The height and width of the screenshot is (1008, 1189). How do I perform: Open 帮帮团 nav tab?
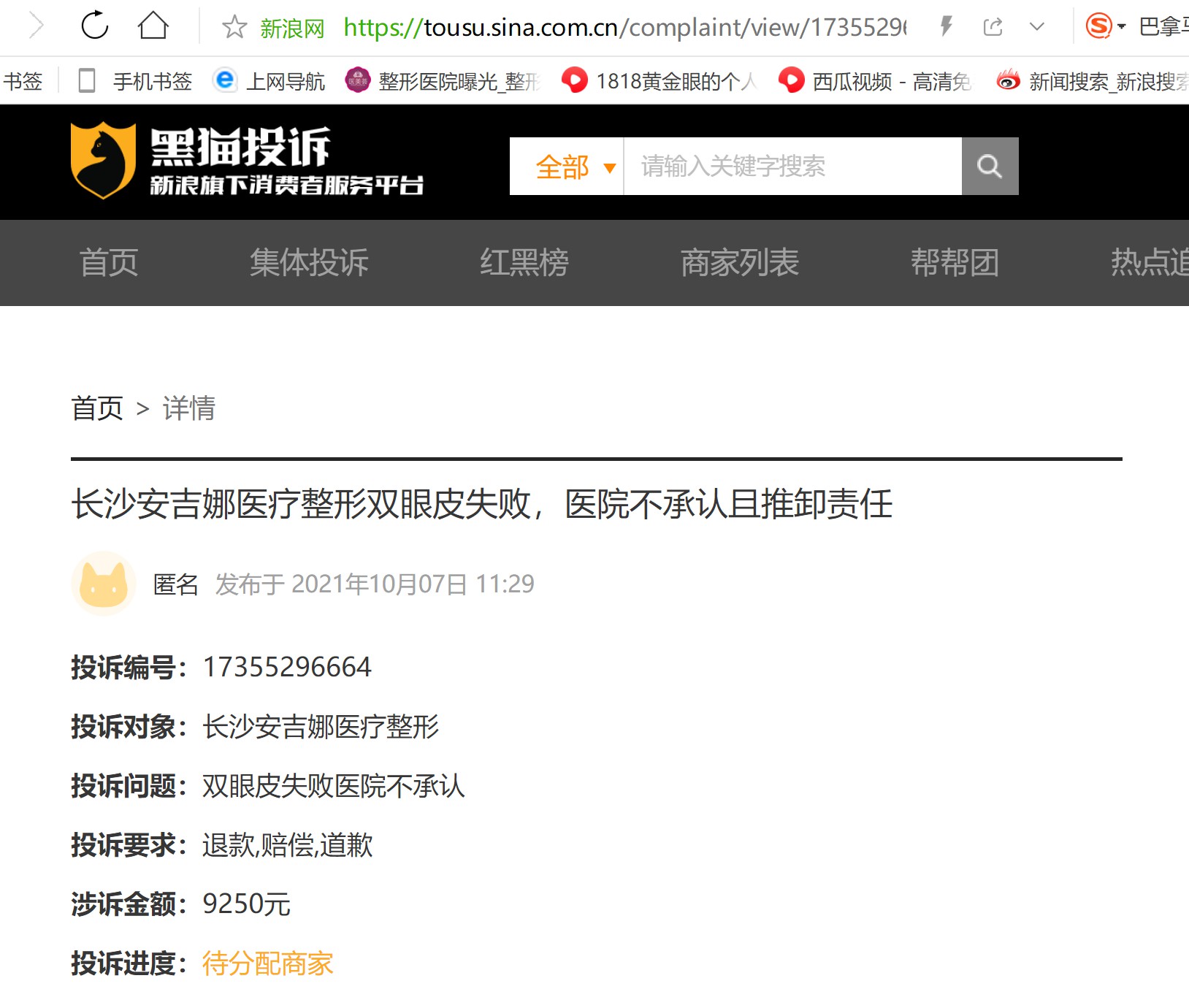coord(955,262)
